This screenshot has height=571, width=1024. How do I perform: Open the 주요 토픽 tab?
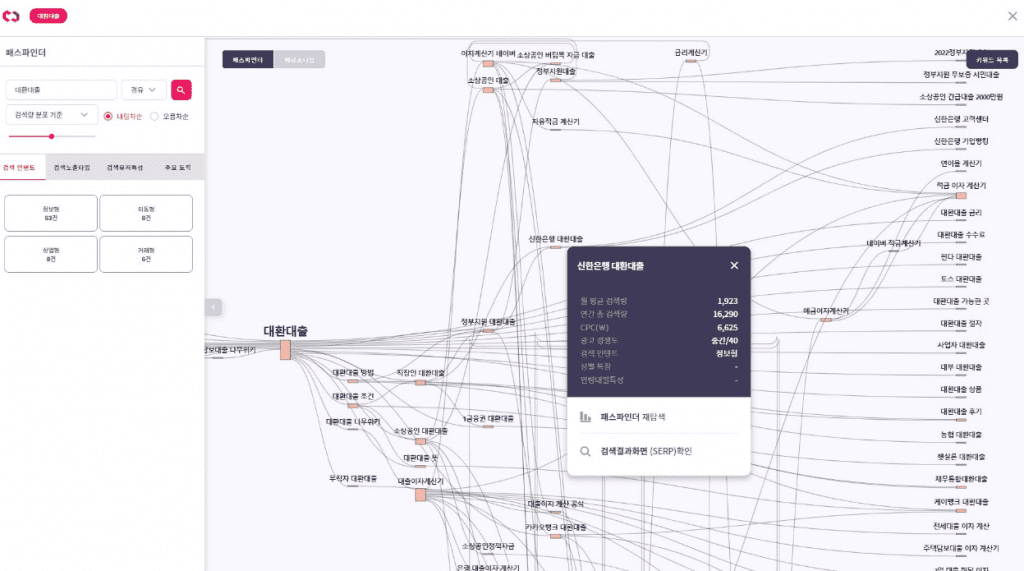(x=178, y=167)
